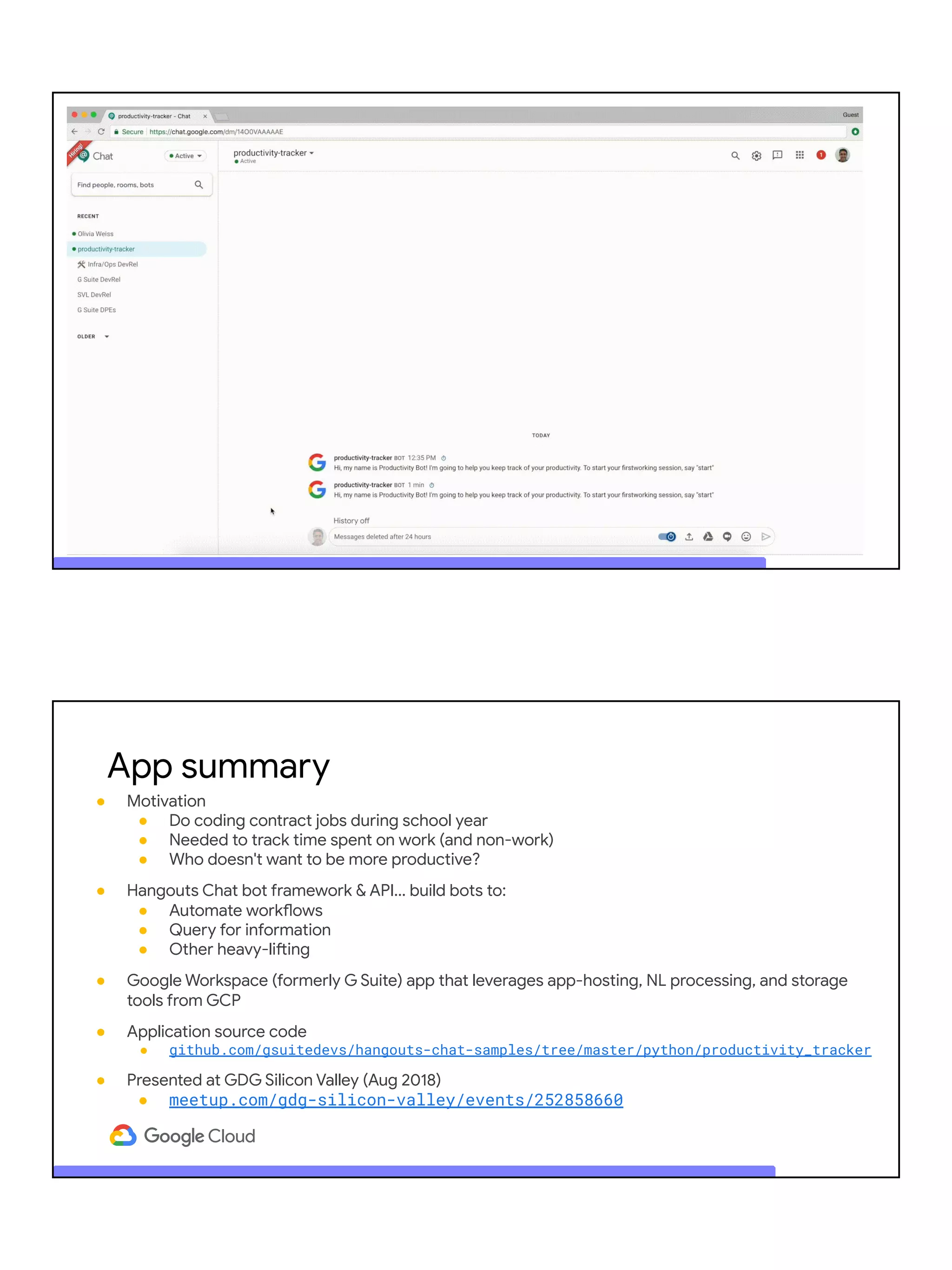
Task: Click the send message arrow
Action: coord(766,537)
